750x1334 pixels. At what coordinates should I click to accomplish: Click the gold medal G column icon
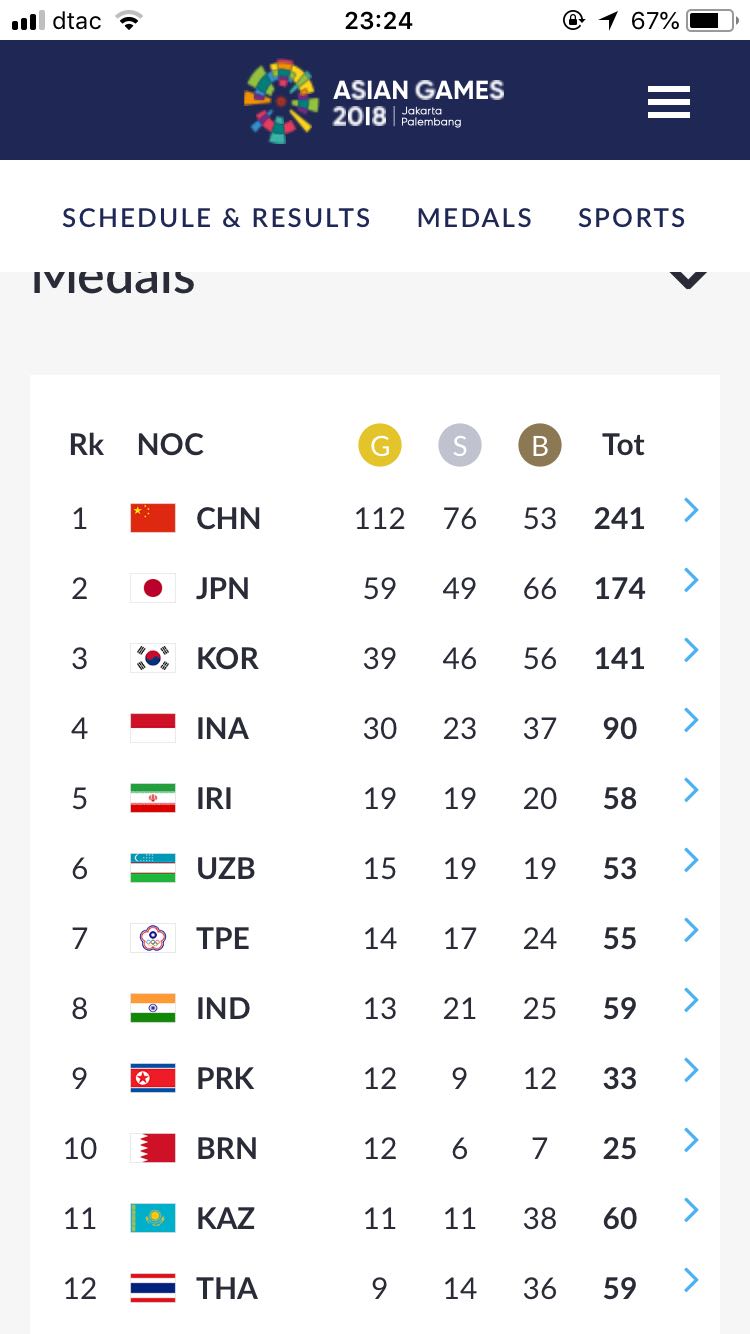380,446
